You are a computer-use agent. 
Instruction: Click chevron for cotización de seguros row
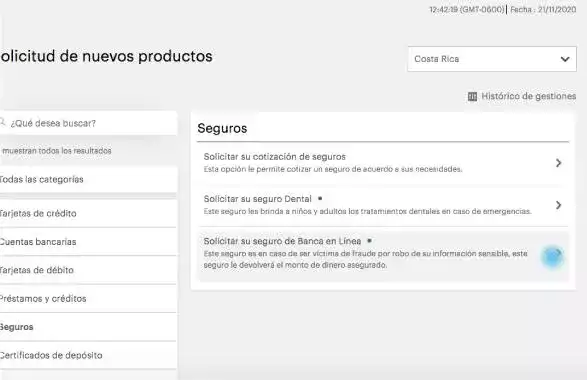[x=559, y=163]
